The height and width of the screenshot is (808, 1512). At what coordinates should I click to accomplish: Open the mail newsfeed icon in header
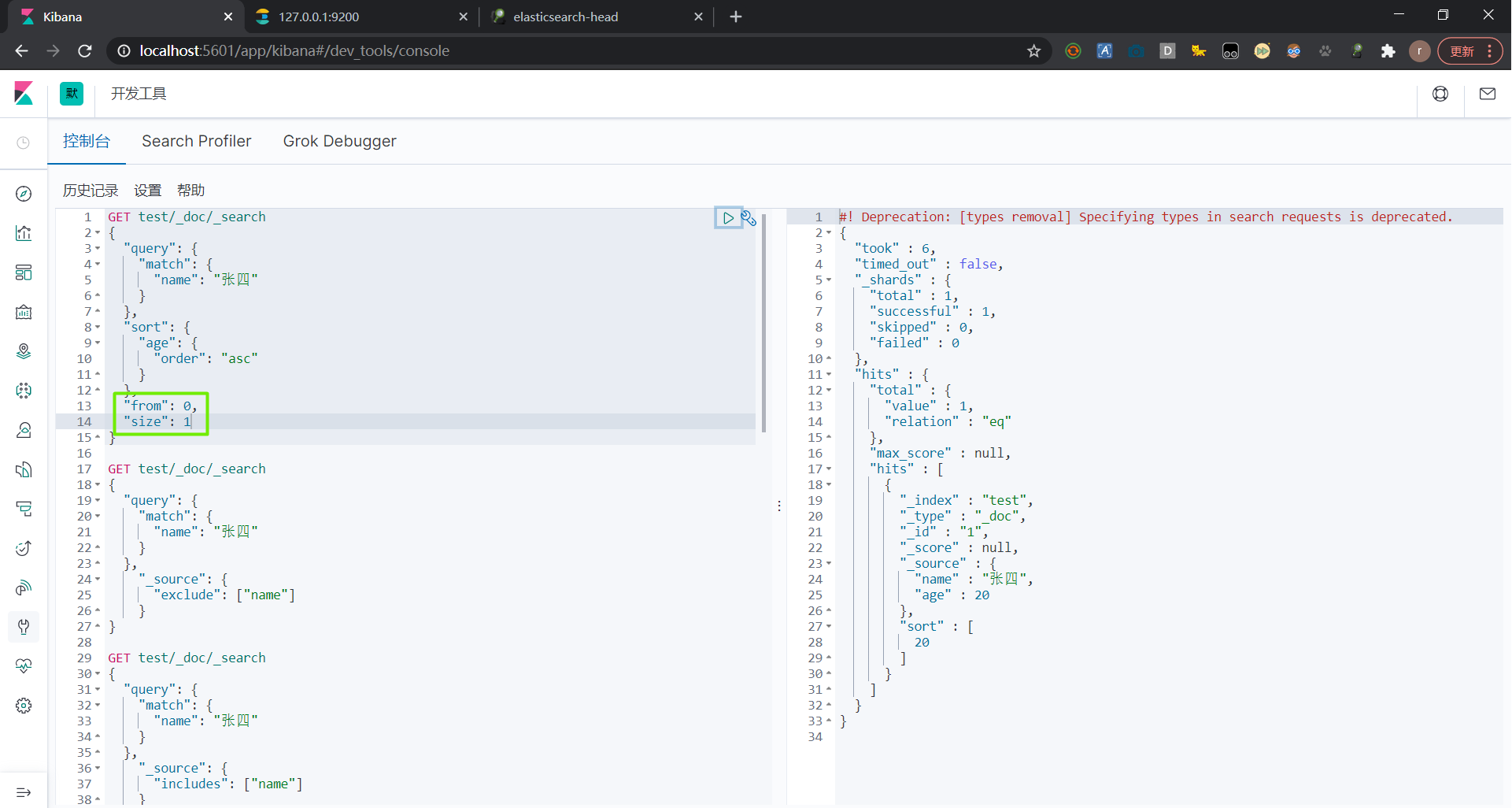(1488, 94)
